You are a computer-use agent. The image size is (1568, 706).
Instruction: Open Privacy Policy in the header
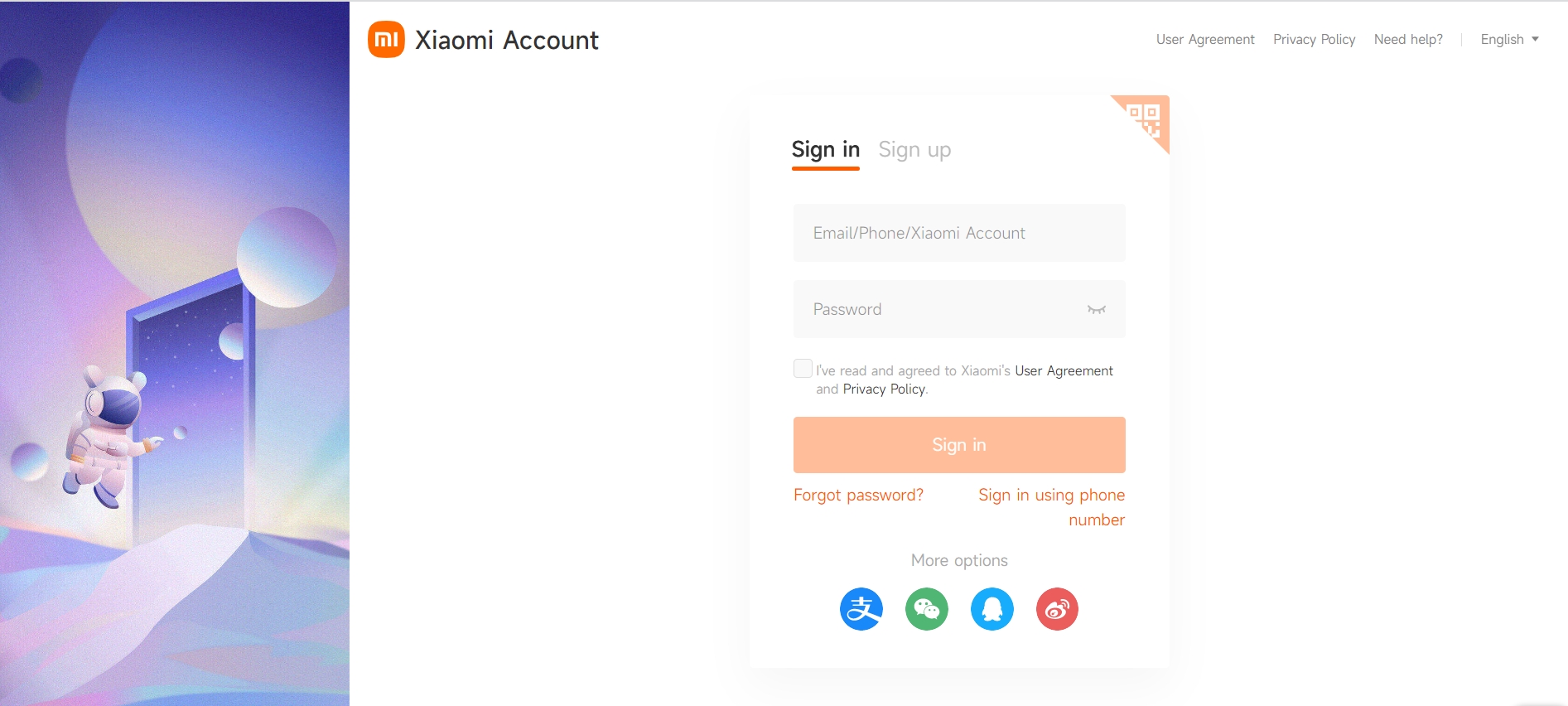1314,40
